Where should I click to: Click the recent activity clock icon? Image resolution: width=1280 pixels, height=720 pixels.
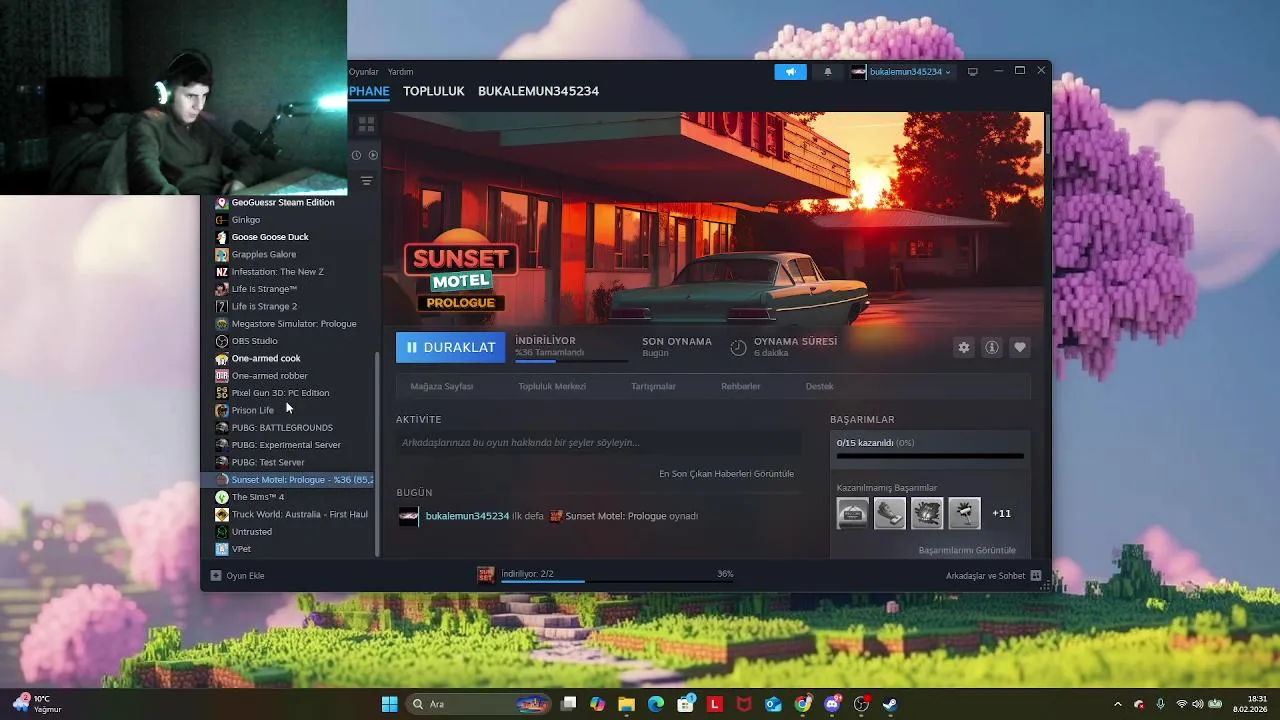356,155
